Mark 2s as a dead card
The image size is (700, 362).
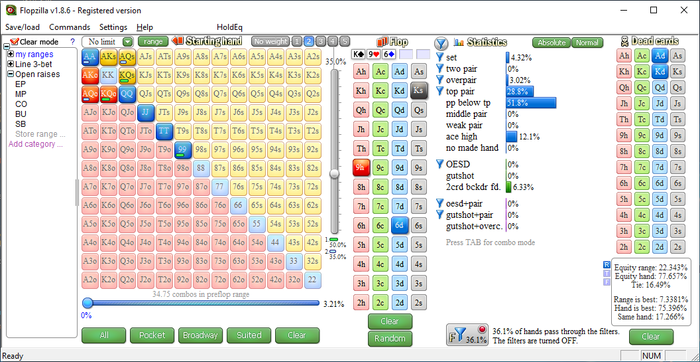click(x=677, y=247)
